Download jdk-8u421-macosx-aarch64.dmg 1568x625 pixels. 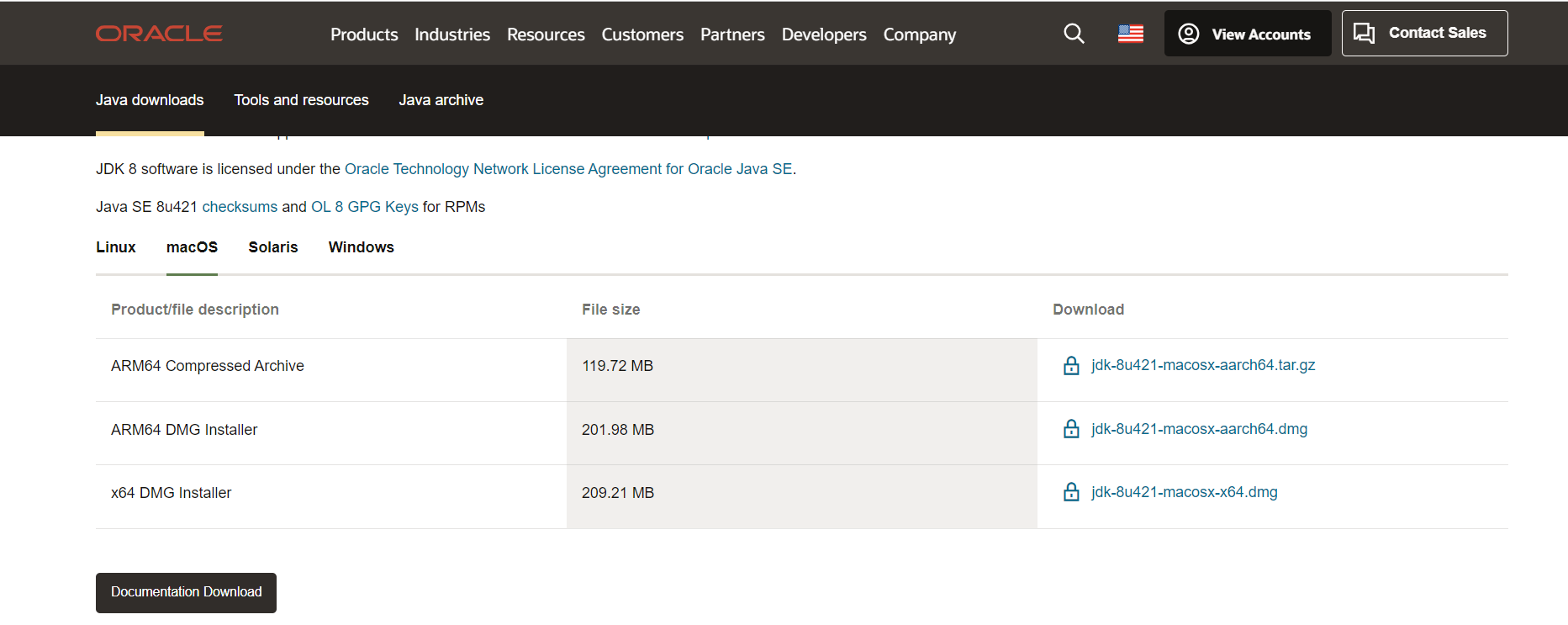[x=1199, y=429]
